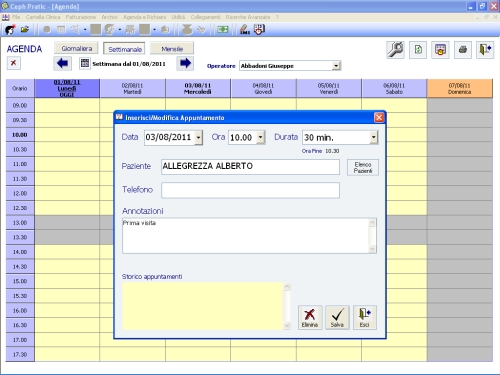Expand the Ora time dropdown
Image resolution: width=500 pixels, height=375 pixels.
coord(261,137)
